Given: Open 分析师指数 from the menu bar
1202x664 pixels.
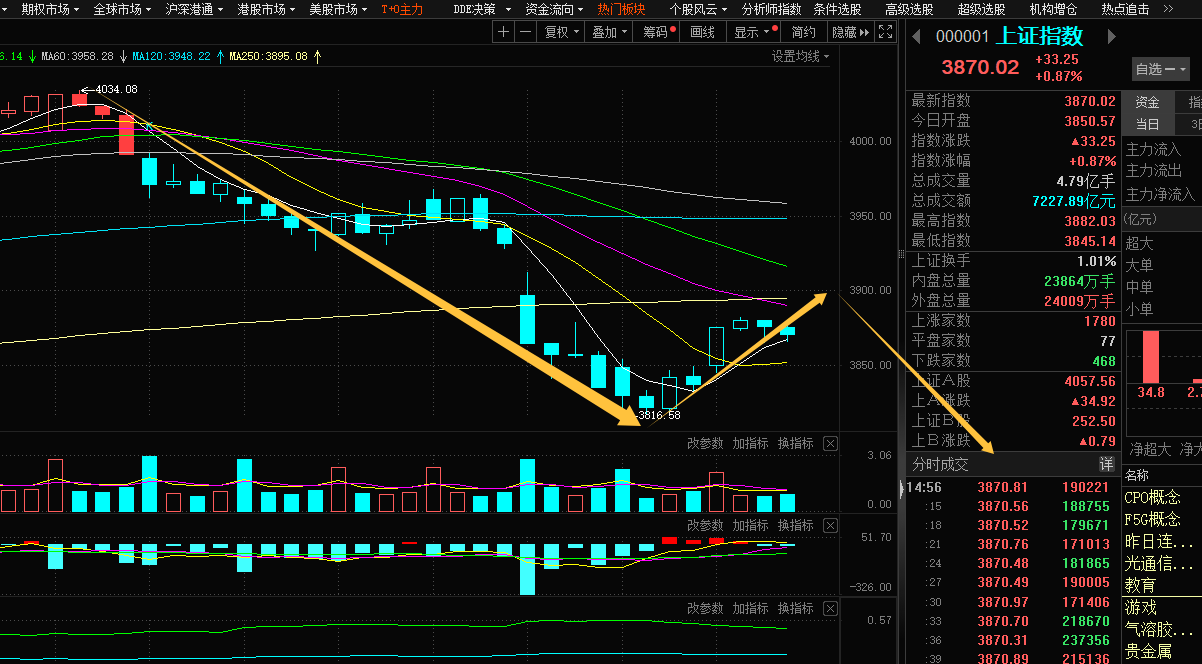Looking at the screenshot, I should pyautogui.click(x=771, y=9).
